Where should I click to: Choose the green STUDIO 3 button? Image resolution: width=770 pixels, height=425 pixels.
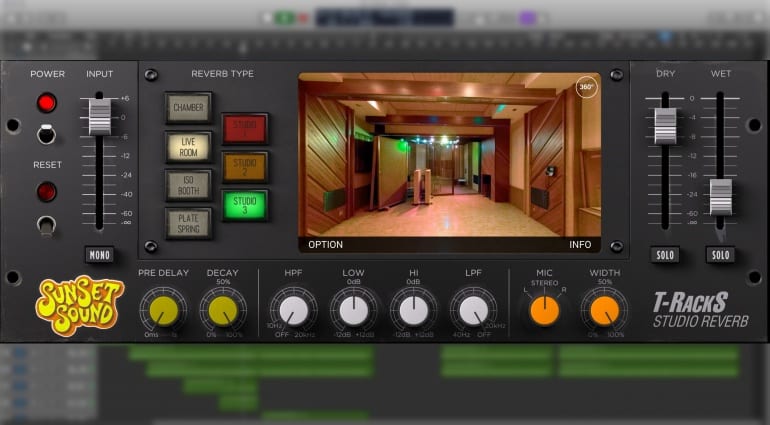coord(245,205)
